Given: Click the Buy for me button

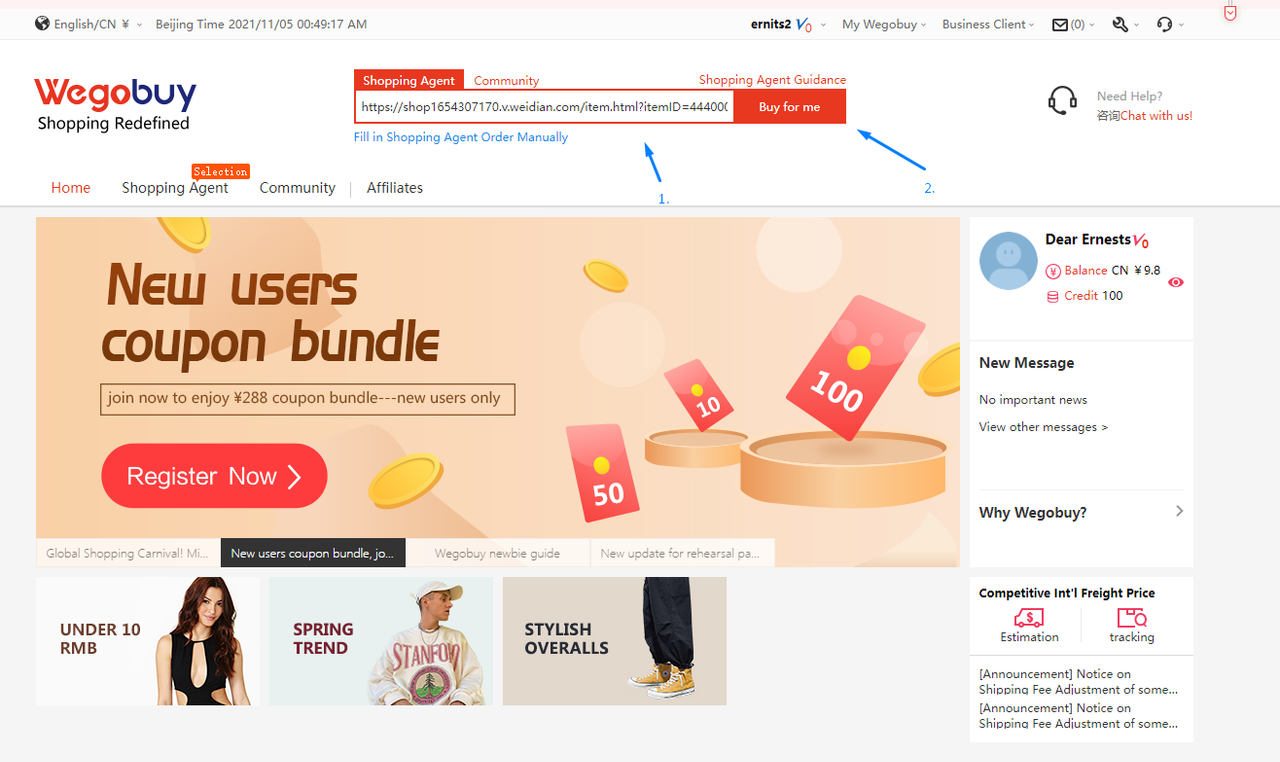Looking at the screenshot, I should [789, 107].
